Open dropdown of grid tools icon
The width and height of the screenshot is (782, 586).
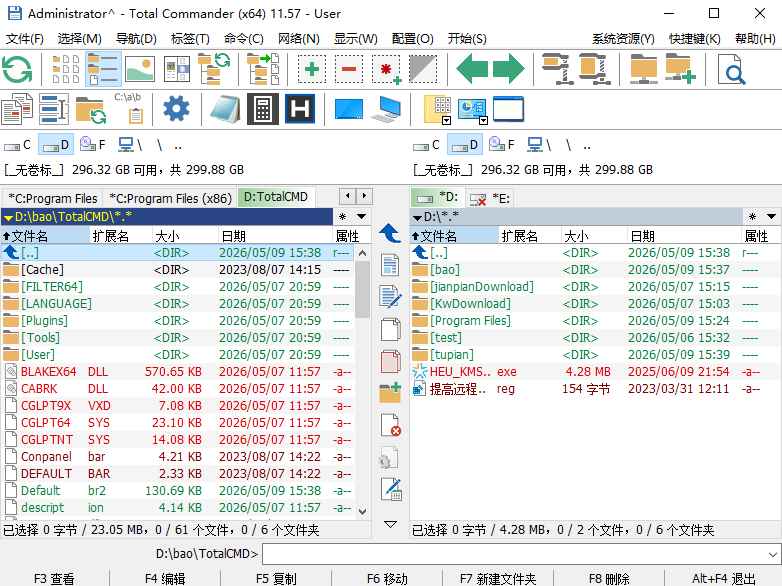[x=446, y=120]
